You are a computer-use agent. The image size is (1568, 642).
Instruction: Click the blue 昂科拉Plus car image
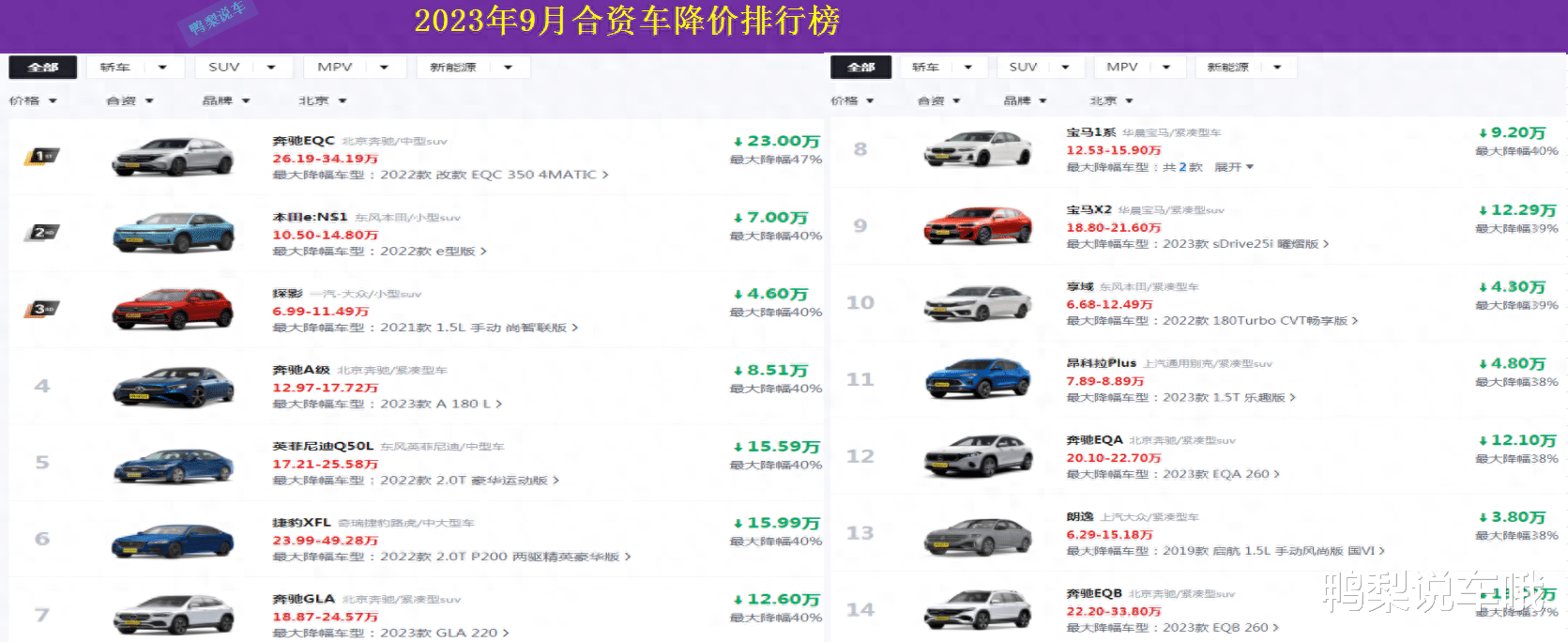coord(978,380)
